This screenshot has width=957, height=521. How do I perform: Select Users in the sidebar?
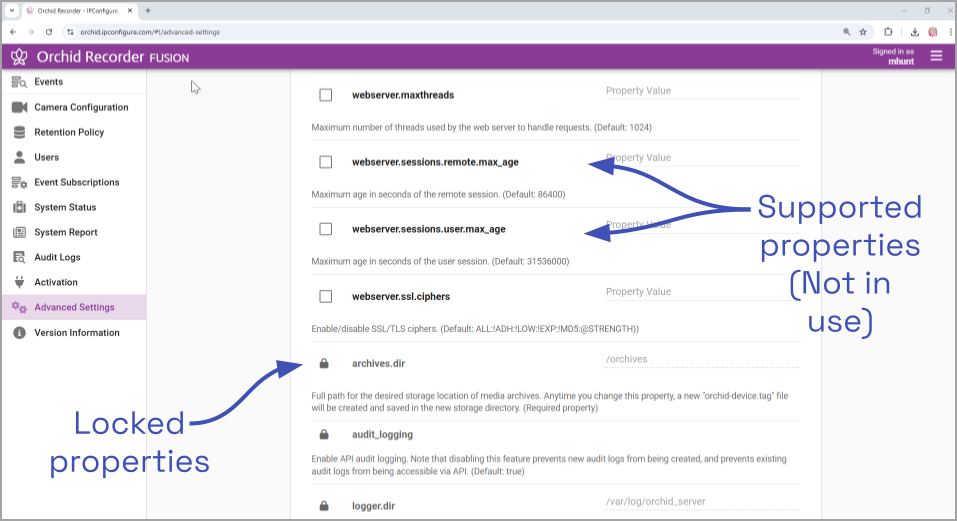(x=73, y=157)
